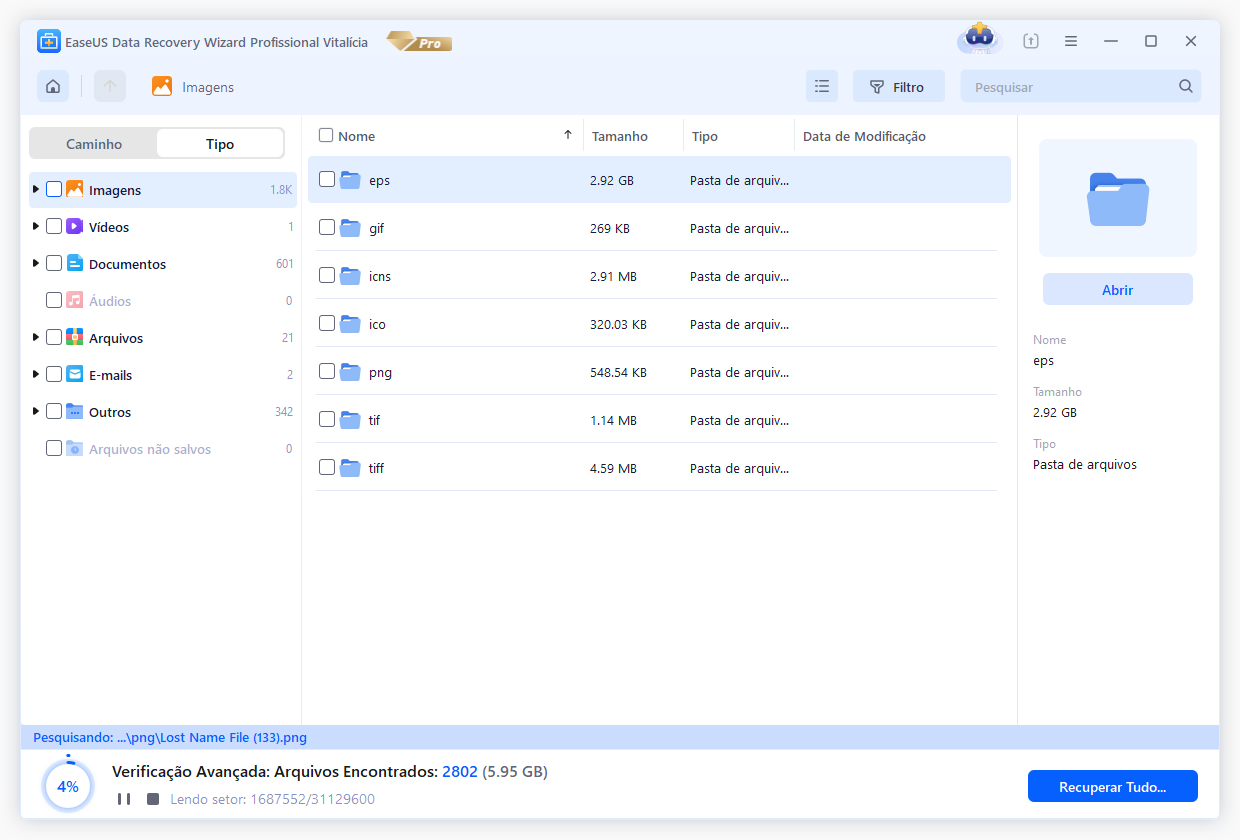Click the search magnifier icon
The height and width of the screenshot is (840, 1240).
tap(1186, 86)
